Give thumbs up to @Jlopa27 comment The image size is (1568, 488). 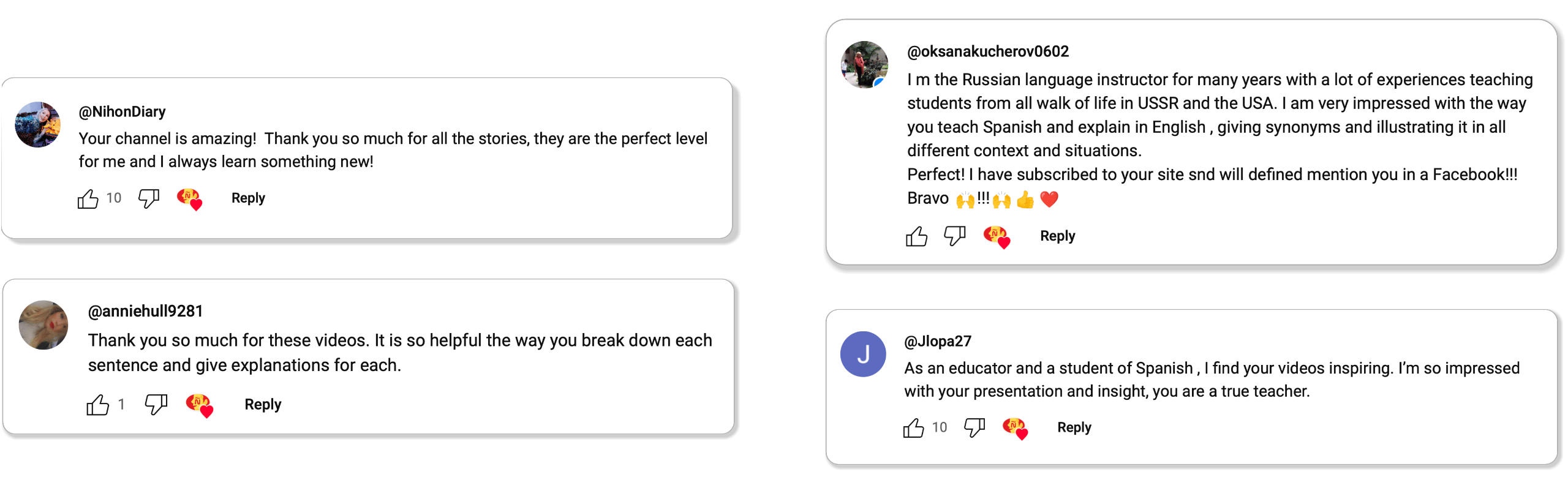(x=913, y=428)
